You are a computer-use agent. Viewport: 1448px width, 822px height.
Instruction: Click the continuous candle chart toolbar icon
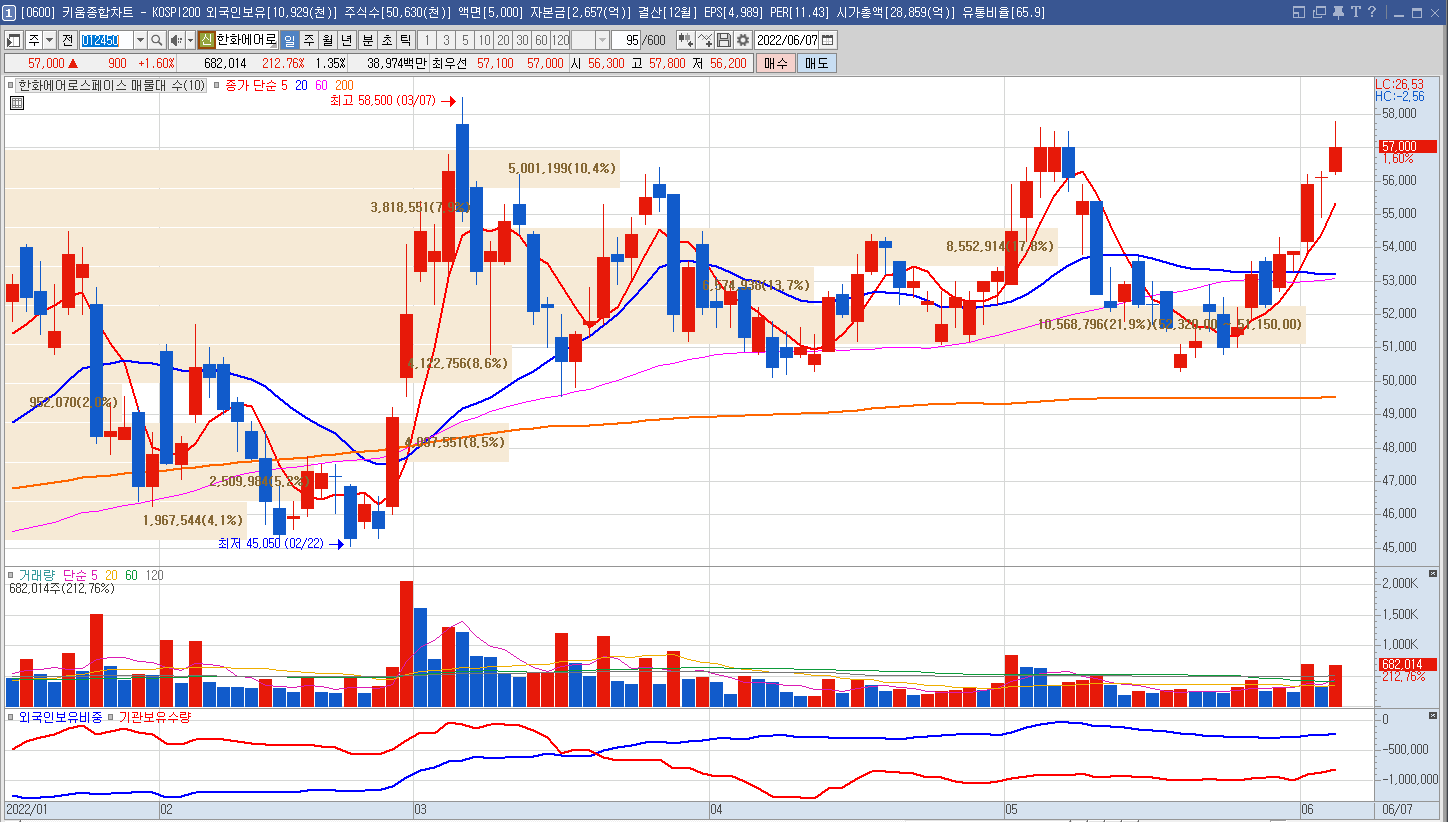[x=685, y=40]
